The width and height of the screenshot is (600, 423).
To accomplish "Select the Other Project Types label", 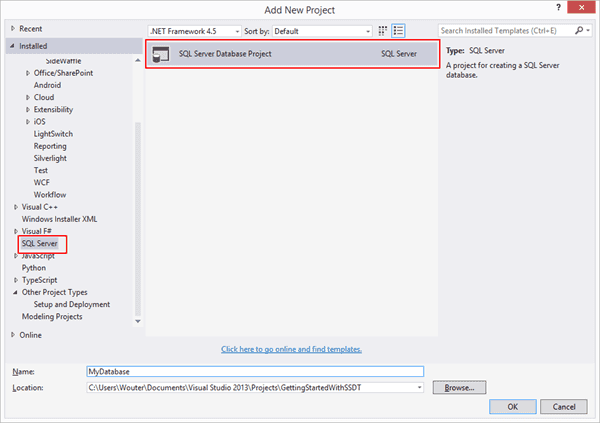I will (55, 292).
